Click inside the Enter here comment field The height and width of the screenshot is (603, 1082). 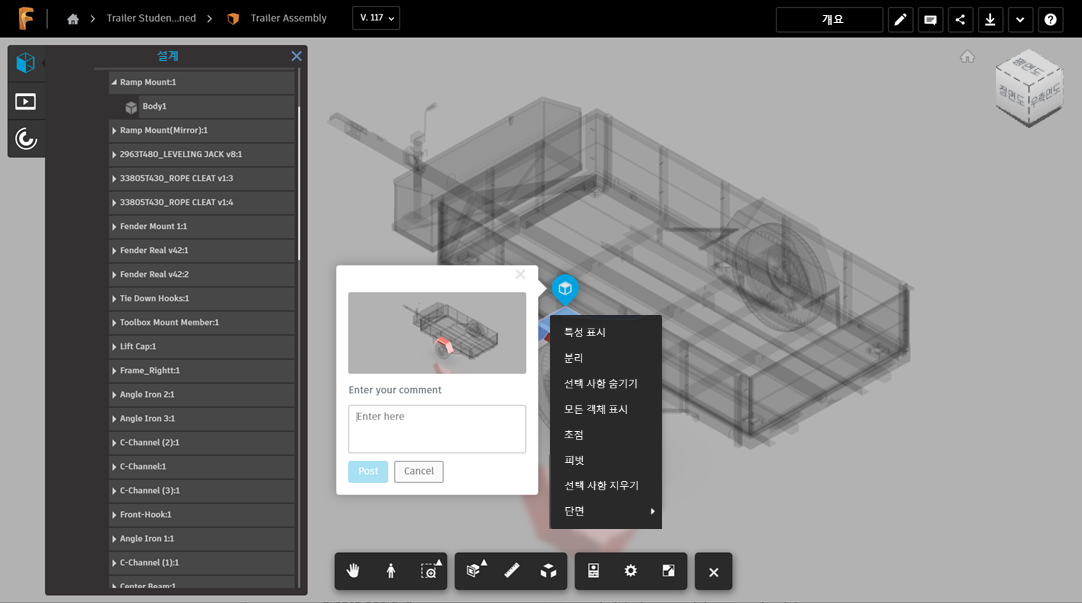point(437,428)
